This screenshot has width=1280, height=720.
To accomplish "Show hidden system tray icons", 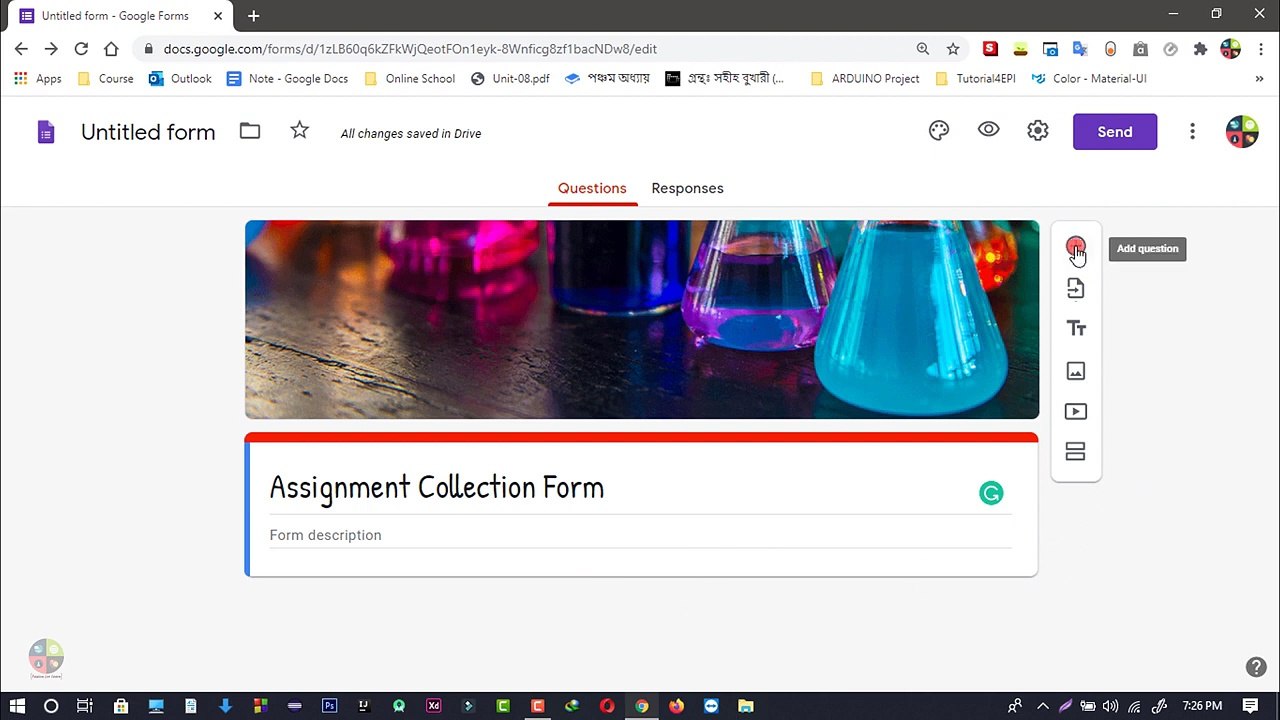I will coord(1042,705).
